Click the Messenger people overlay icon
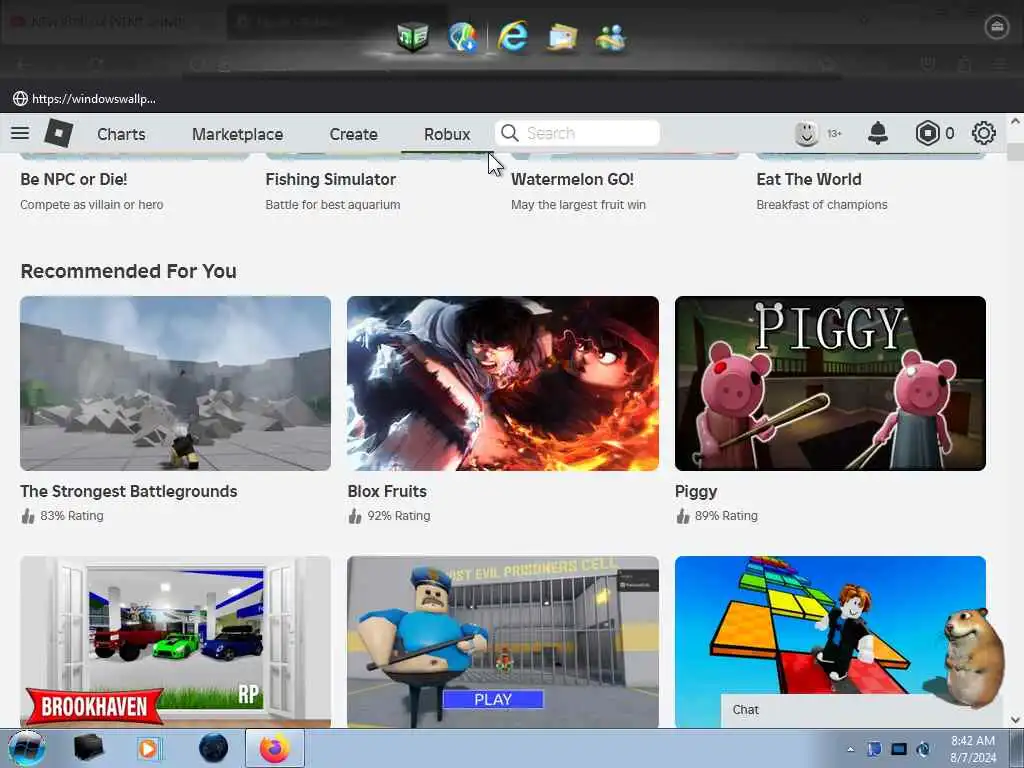 click(x=611, y=37)
